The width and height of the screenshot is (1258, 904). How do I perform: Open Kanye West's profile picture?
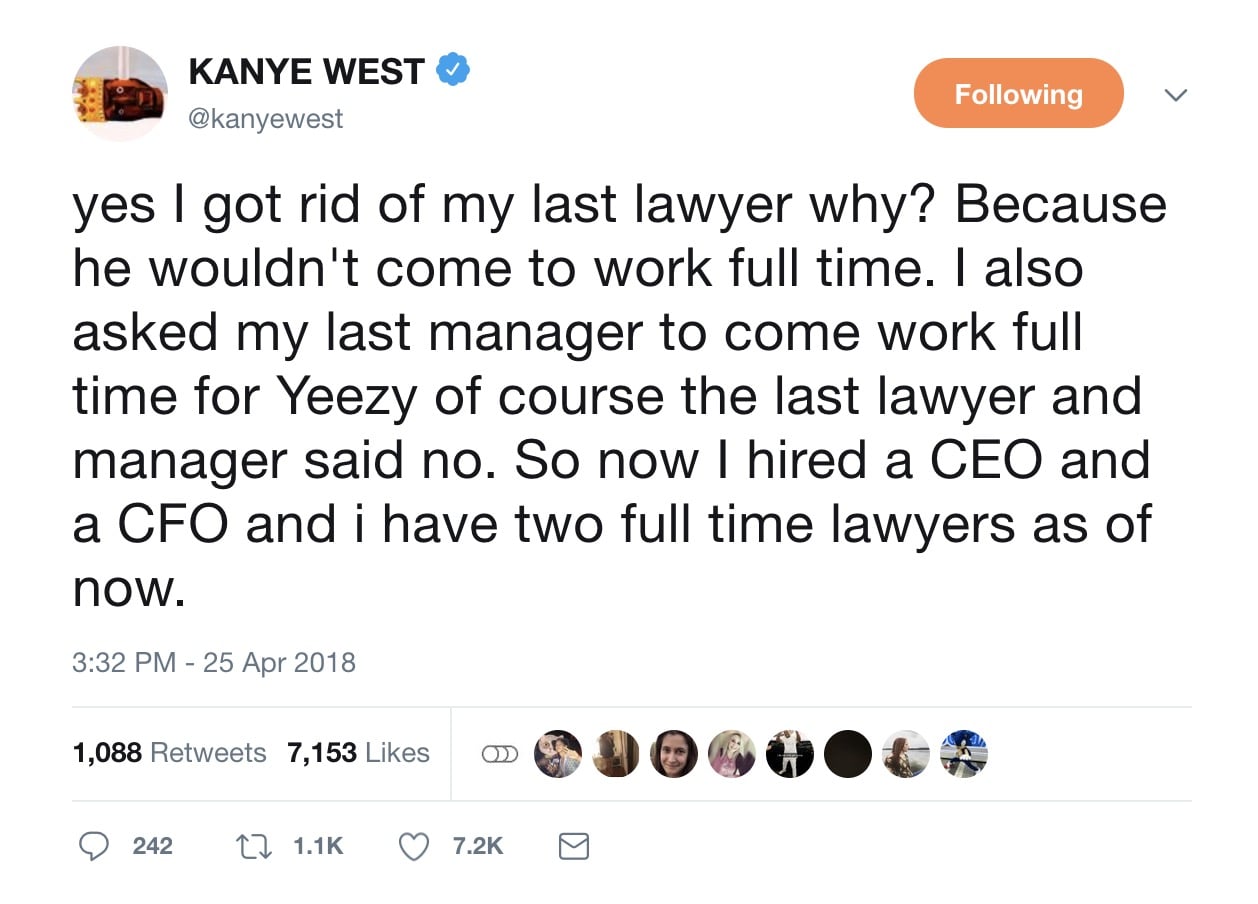[120, 94]
